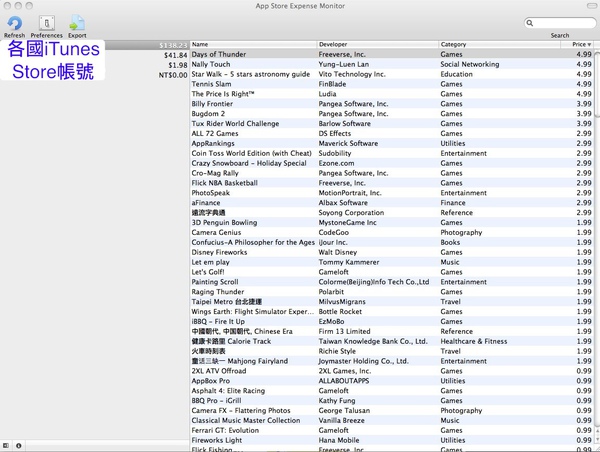Select the Wings Earth Flight Simulator row
Viewport: 600px width, 452px height.
[x=391, y=312]
